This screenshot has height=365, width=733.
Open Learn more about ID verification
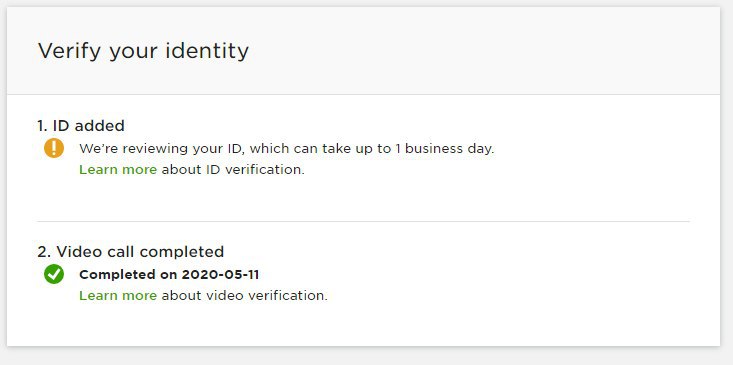tap(118, 169)
